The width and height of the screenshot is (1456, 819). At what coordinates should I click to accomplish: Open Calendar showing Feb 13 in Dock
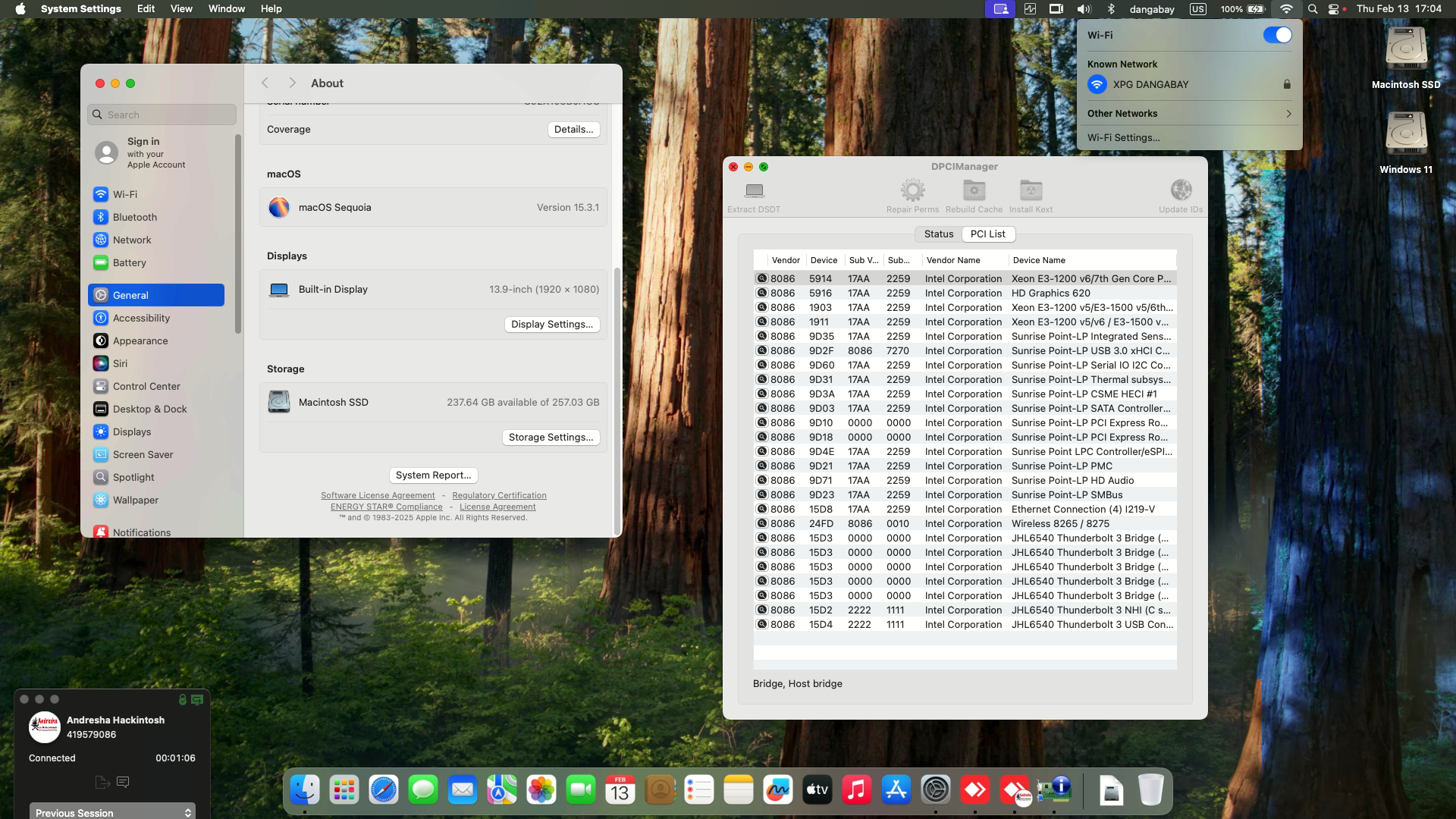click(x=620, y=790)
